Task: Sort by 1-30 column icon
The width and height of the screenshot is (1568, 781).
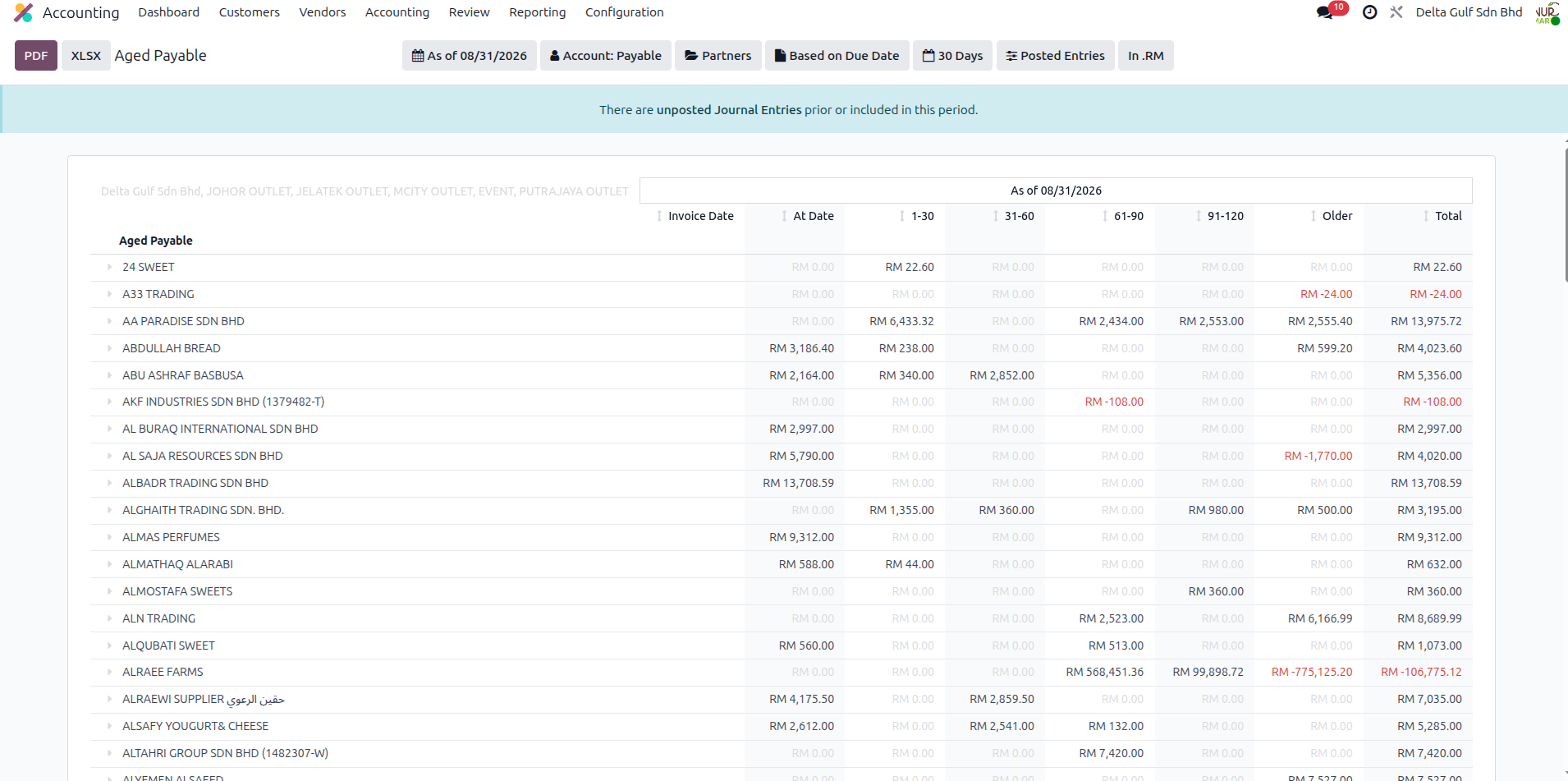Action: coord(902,216)
